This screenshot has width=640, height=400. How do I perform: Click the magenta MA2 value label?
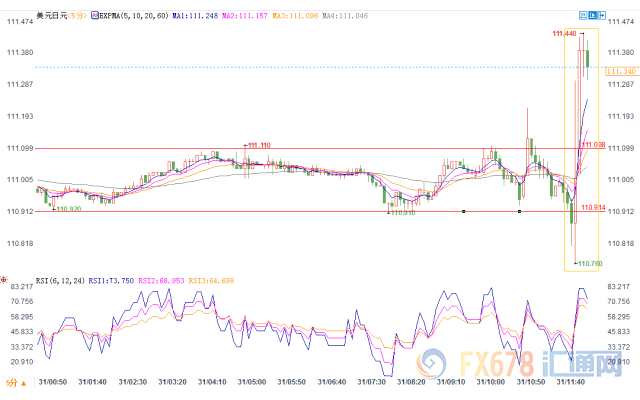(245, 16)
